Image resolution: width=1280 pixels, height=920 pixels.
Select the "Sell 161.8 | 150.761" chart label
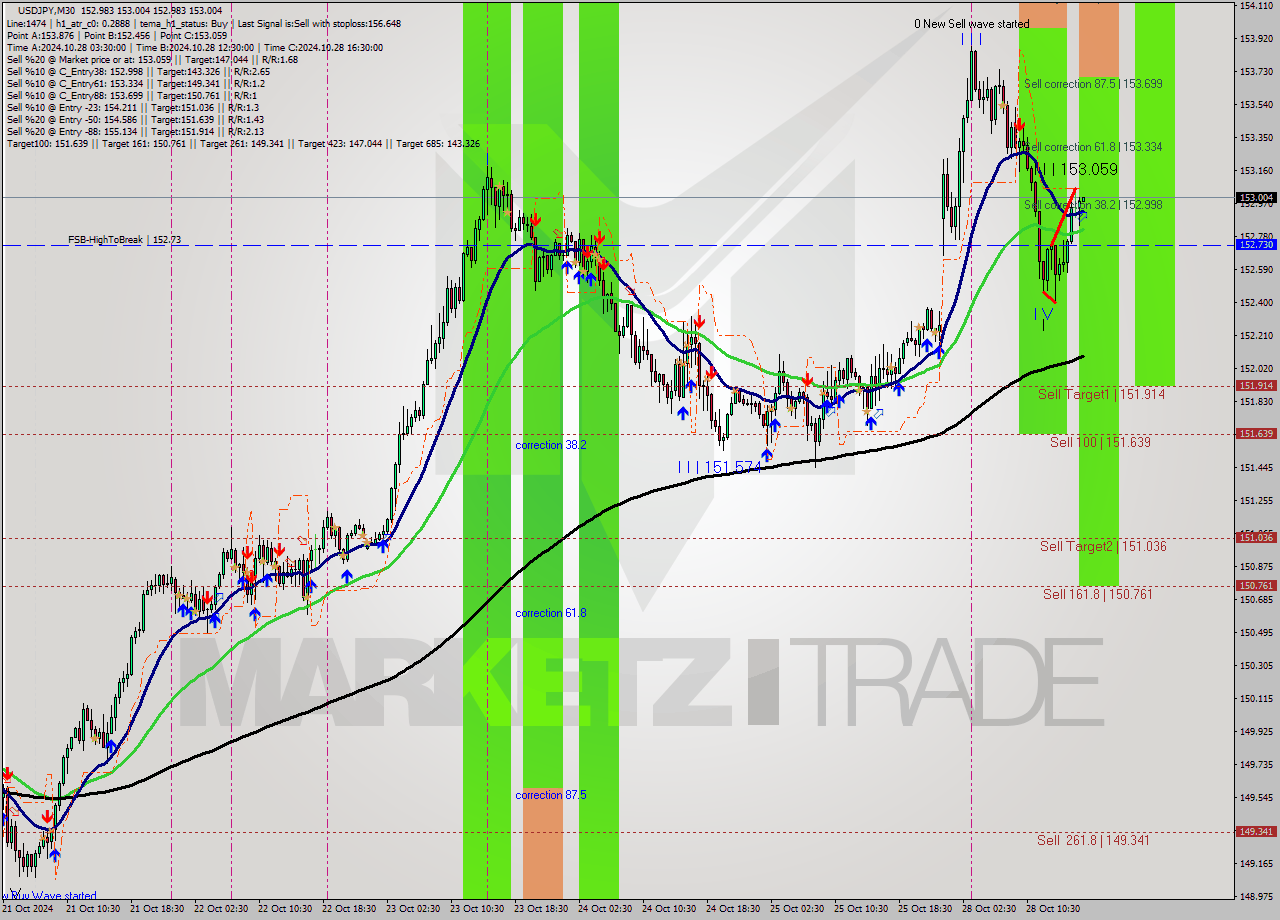click(1097, 595)
